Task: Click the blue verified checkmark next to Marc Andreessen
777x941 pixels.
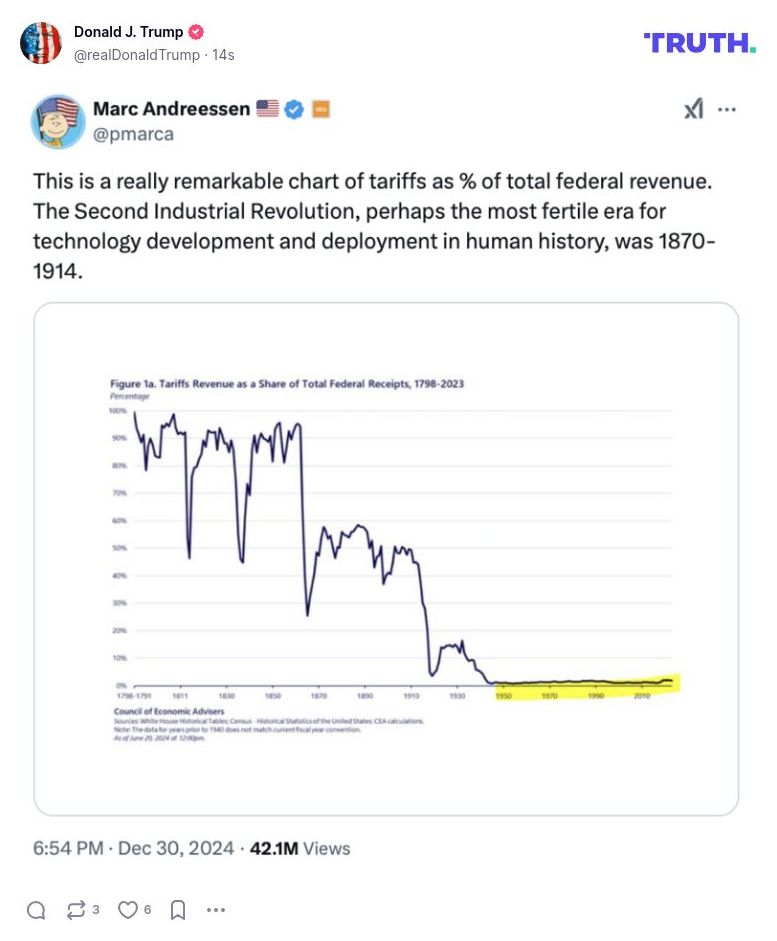Action: point(294,109)
